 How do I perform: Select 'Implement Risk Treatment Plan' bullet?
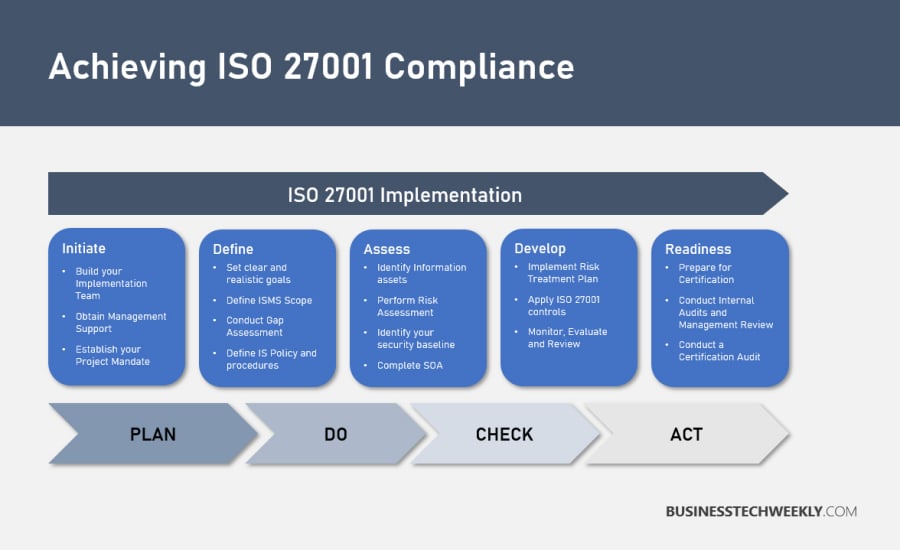coord(564,273)
